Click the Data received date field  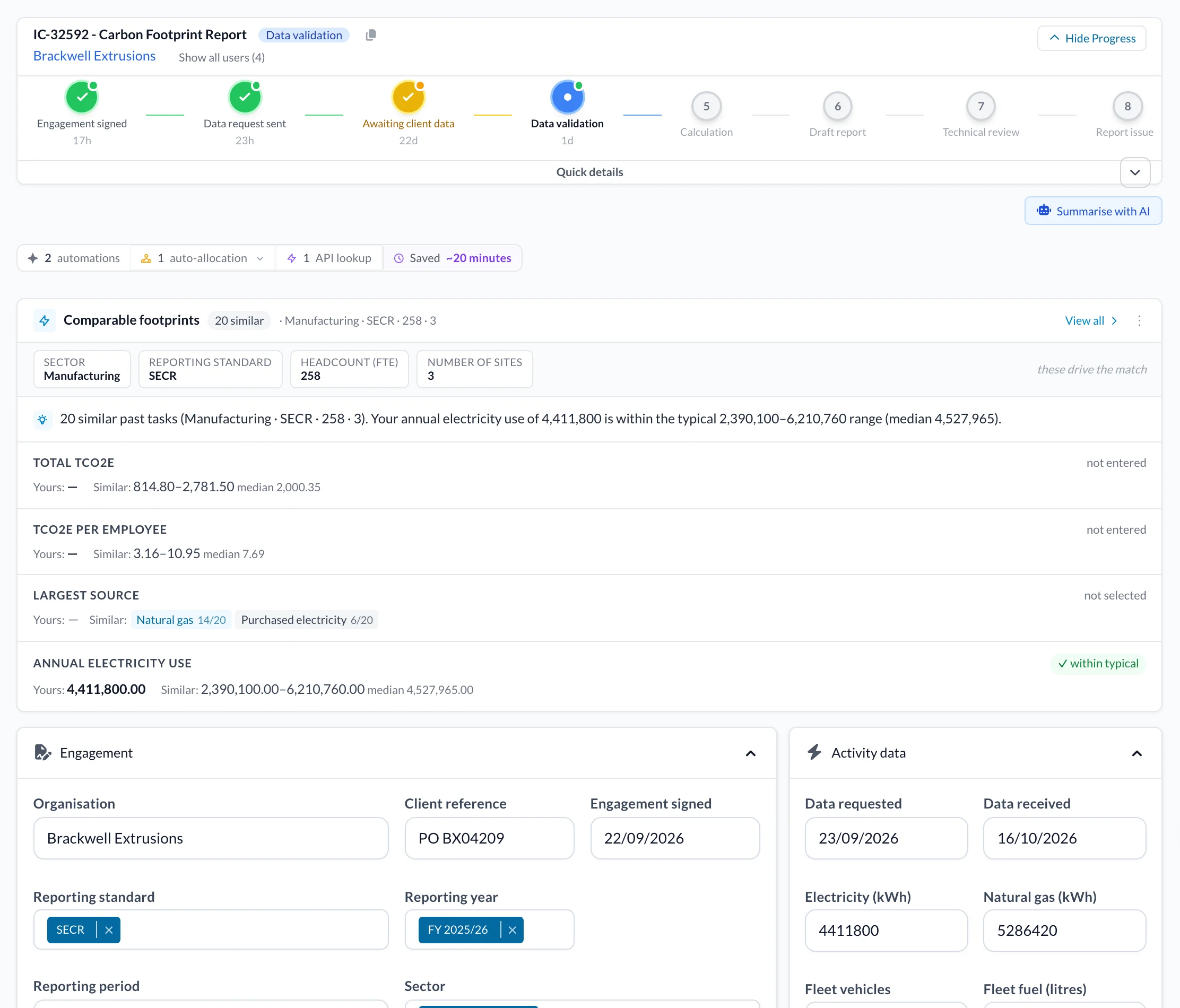pyautogui.click(x=1064, y=838)
